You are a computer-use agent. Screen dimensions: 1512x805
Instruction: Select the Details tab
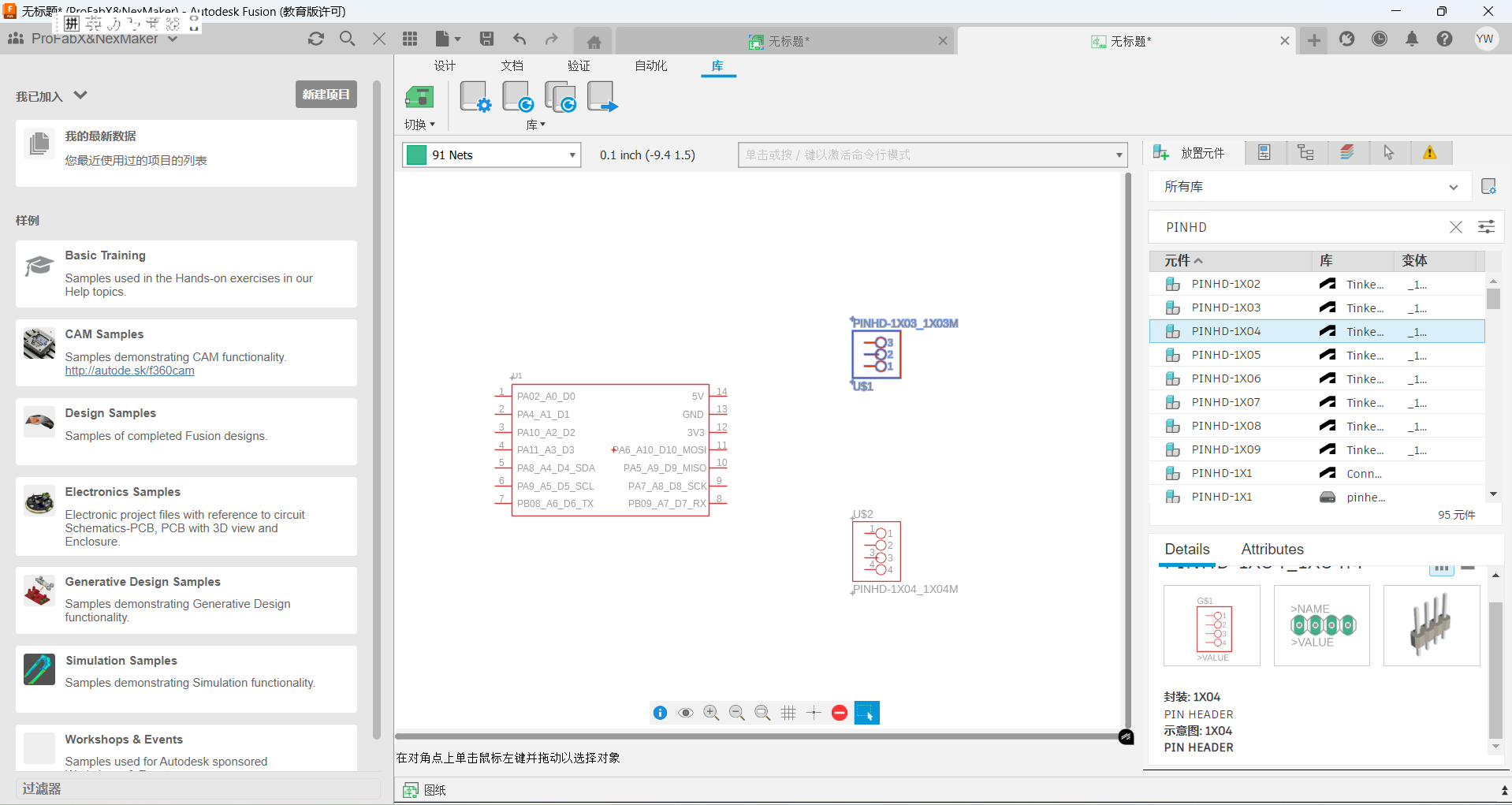pyautogui.click(x=1187, y=550)
